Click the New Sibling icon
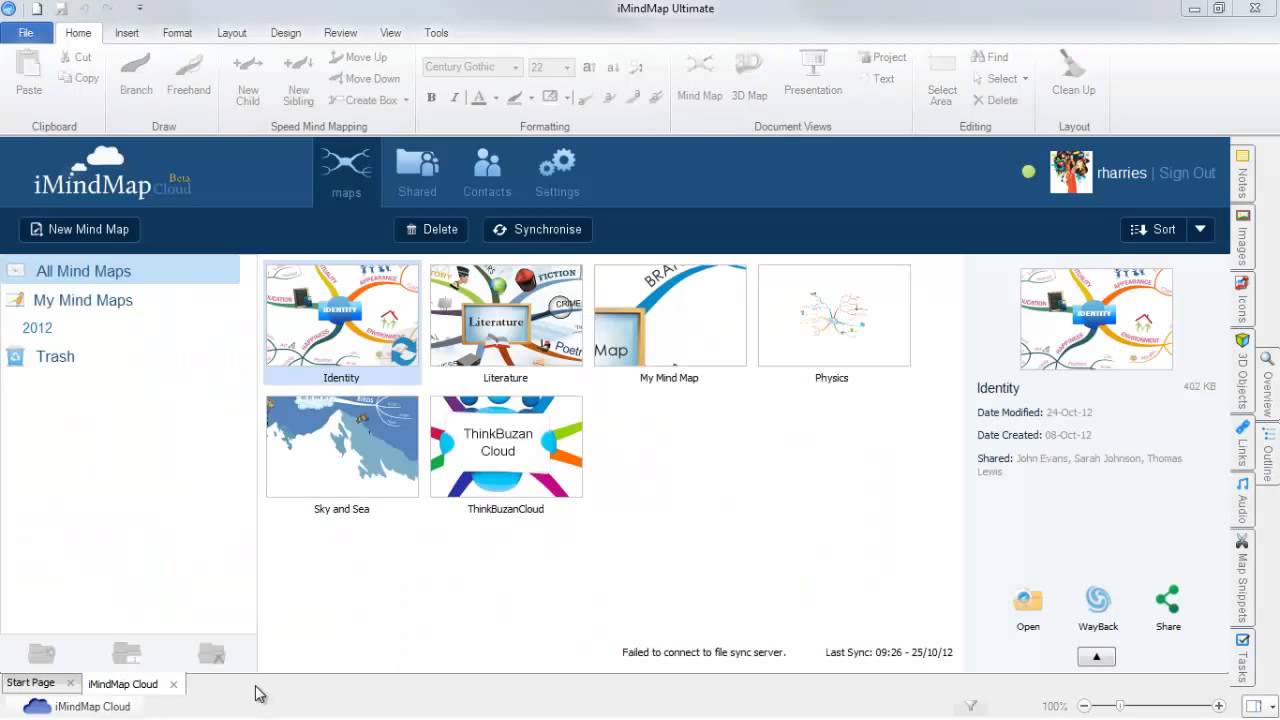The width and height of the screenshot is (1280, 720). click(x=298, y=65)
